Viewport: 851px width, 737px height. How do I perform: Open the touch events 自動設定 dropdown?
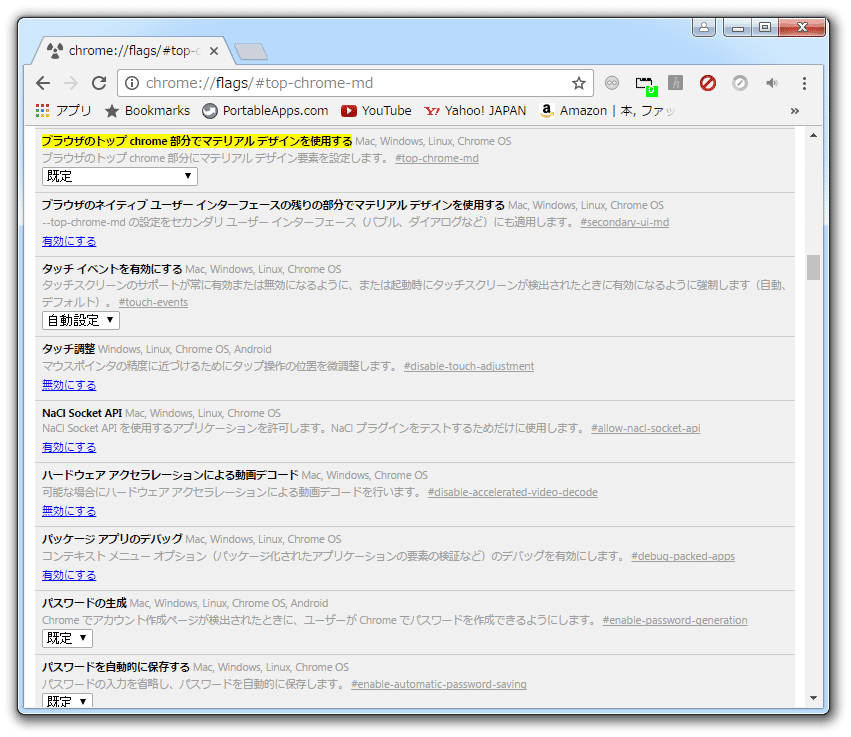click(81, 321)
